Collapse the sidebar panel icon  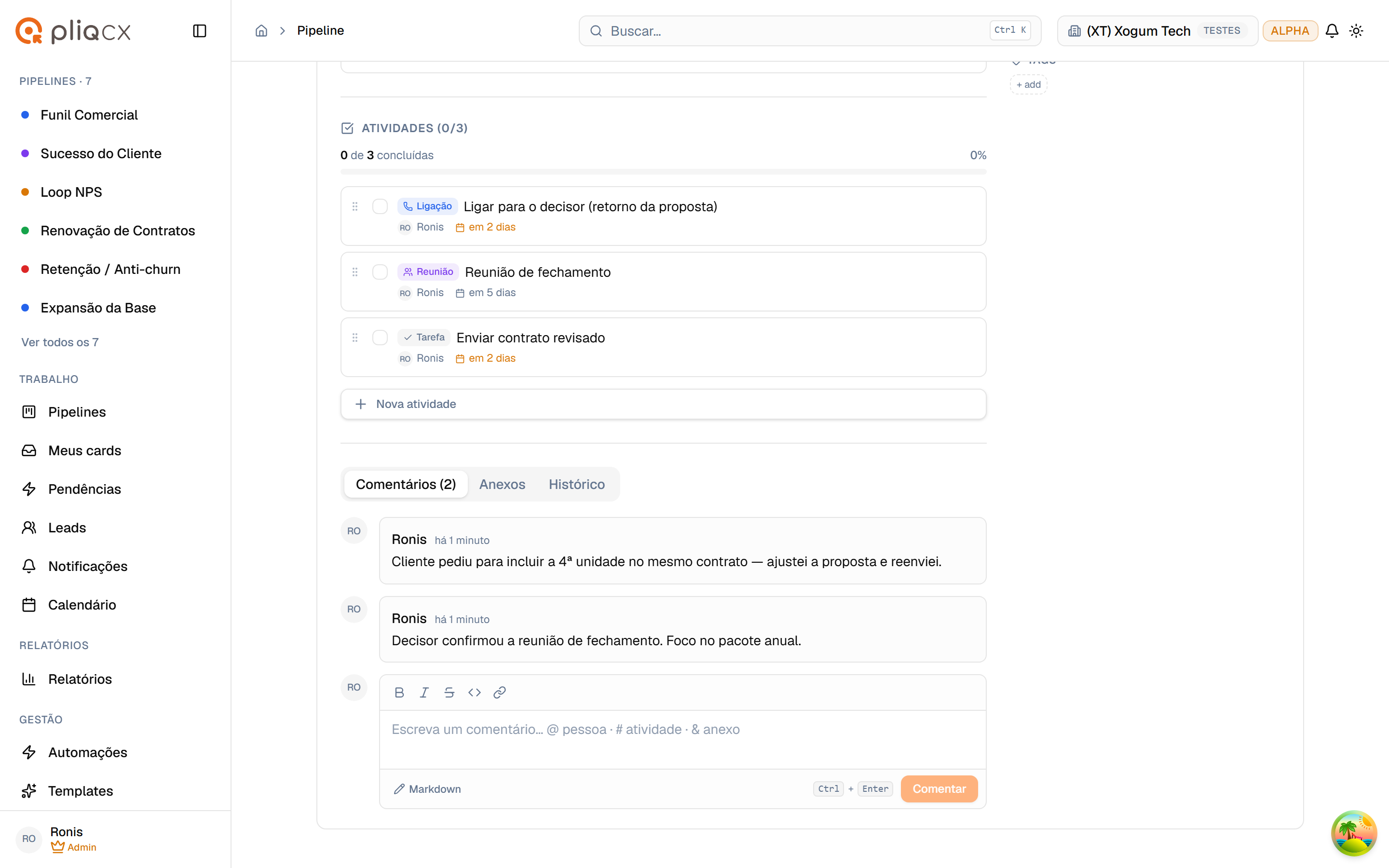coord(199,30)
